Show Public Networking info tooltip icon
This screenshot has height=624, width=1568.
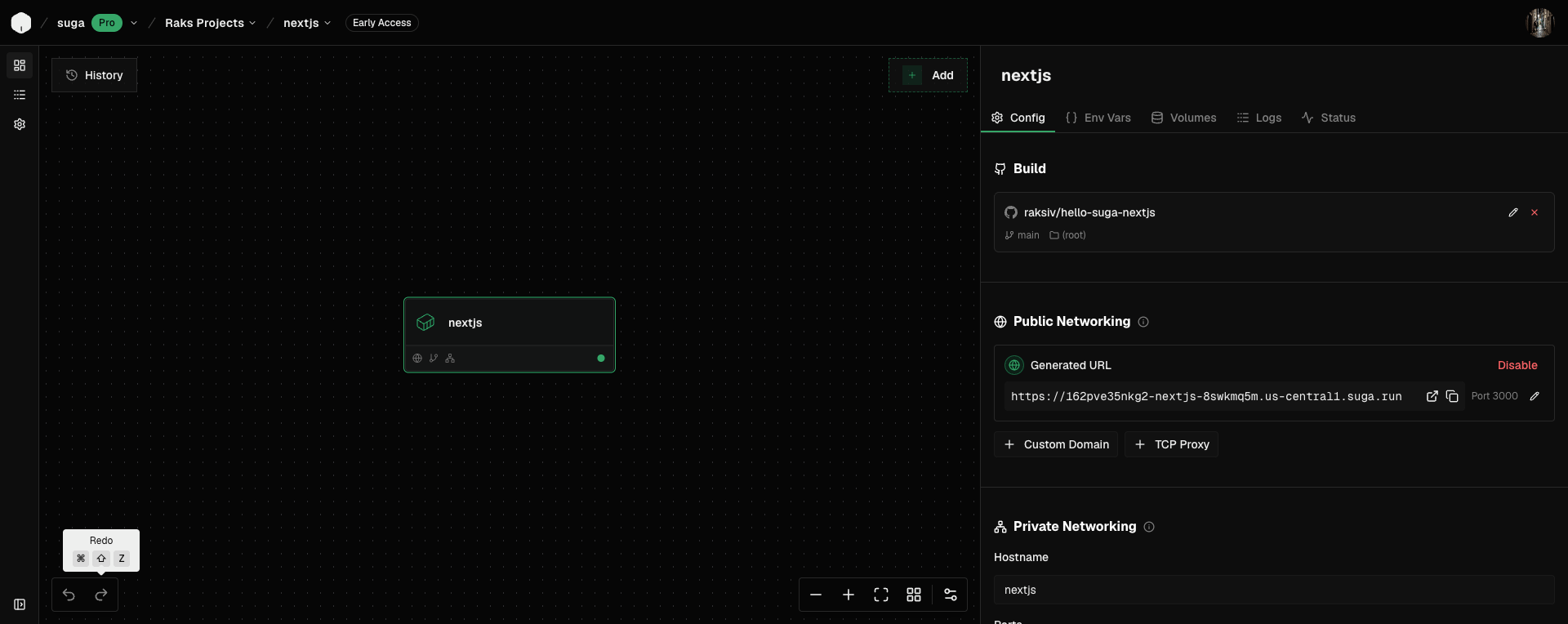click(1143, 322)
